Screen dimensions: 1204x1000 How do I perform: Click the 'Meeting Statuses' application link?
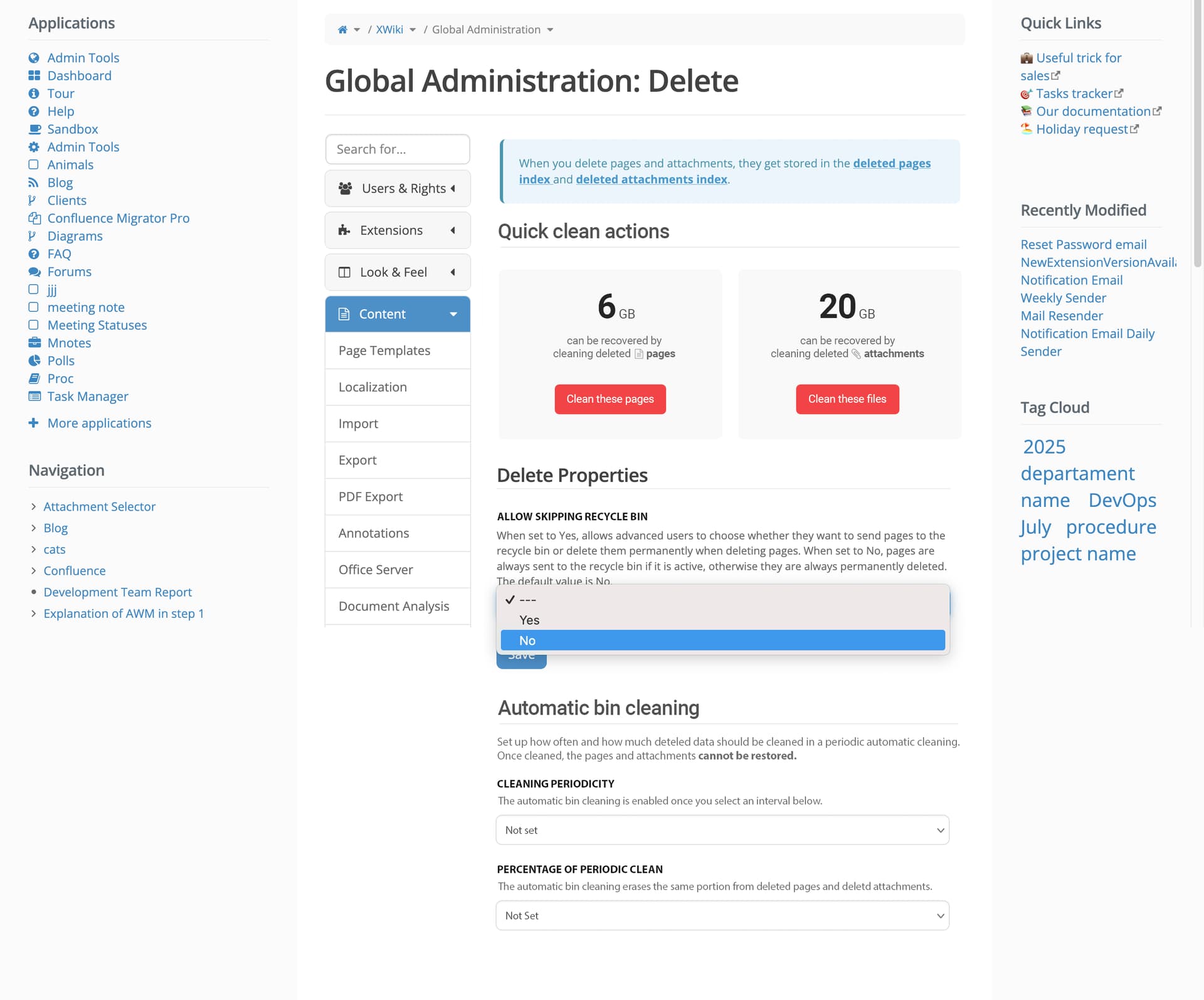coord(97,325)
